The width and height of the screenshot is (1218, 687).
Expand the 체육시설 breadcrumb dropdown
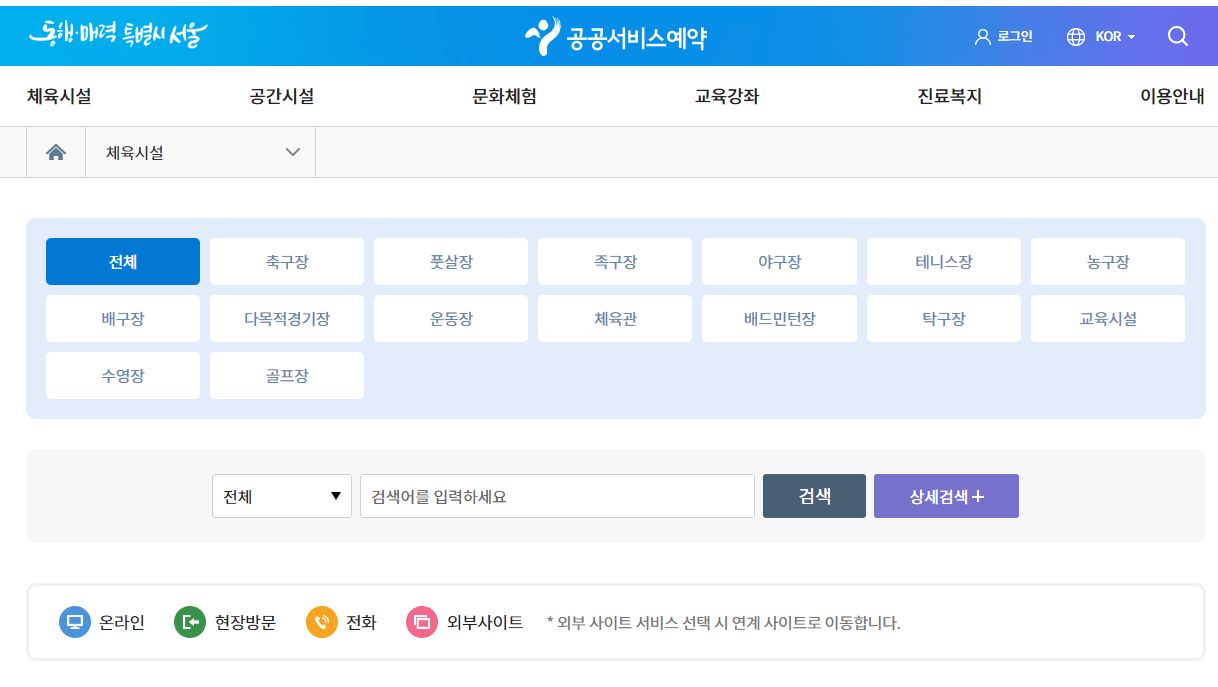[292, 151]
